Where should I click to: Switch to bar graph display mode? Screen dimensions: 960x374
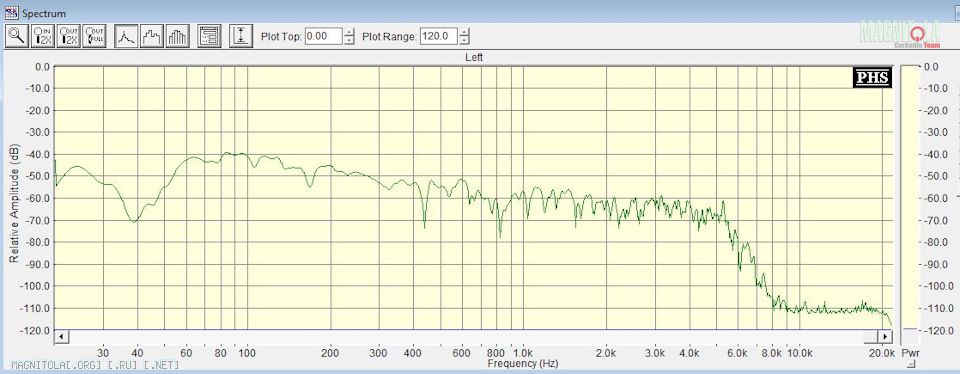click(x=178, y=36)
